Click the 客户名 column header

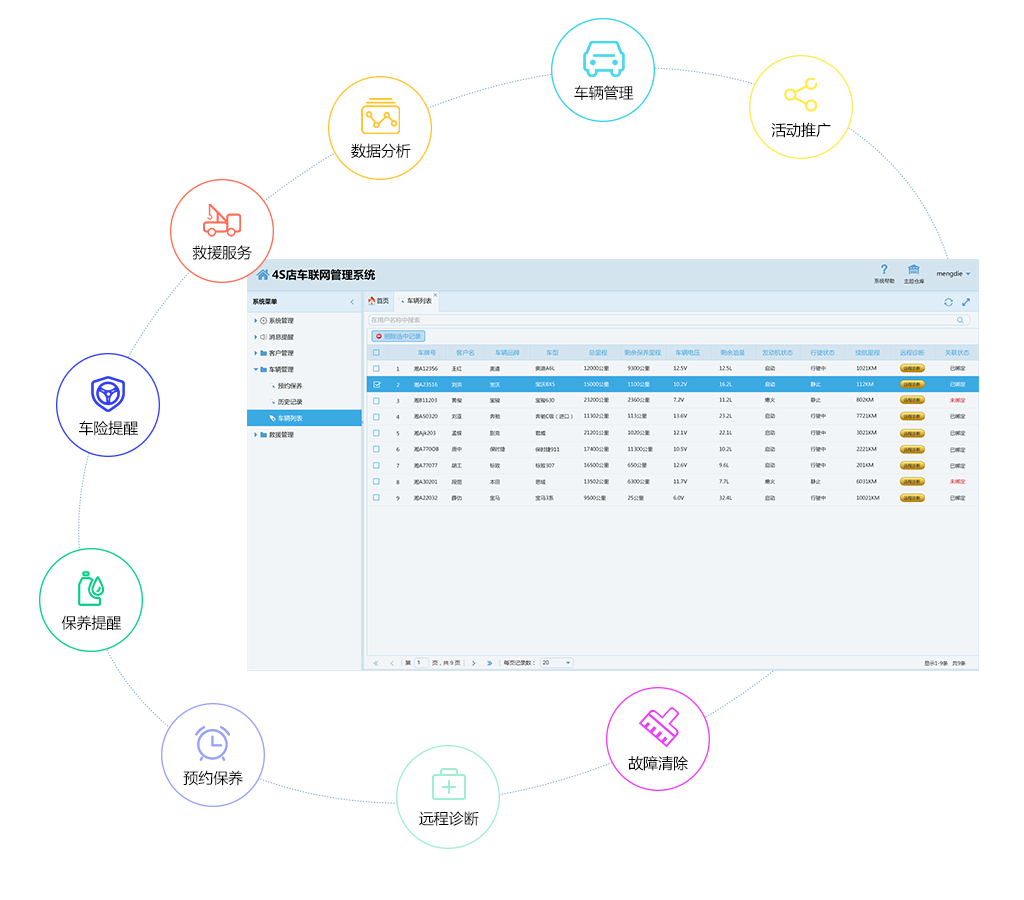(x=466, y=353)
